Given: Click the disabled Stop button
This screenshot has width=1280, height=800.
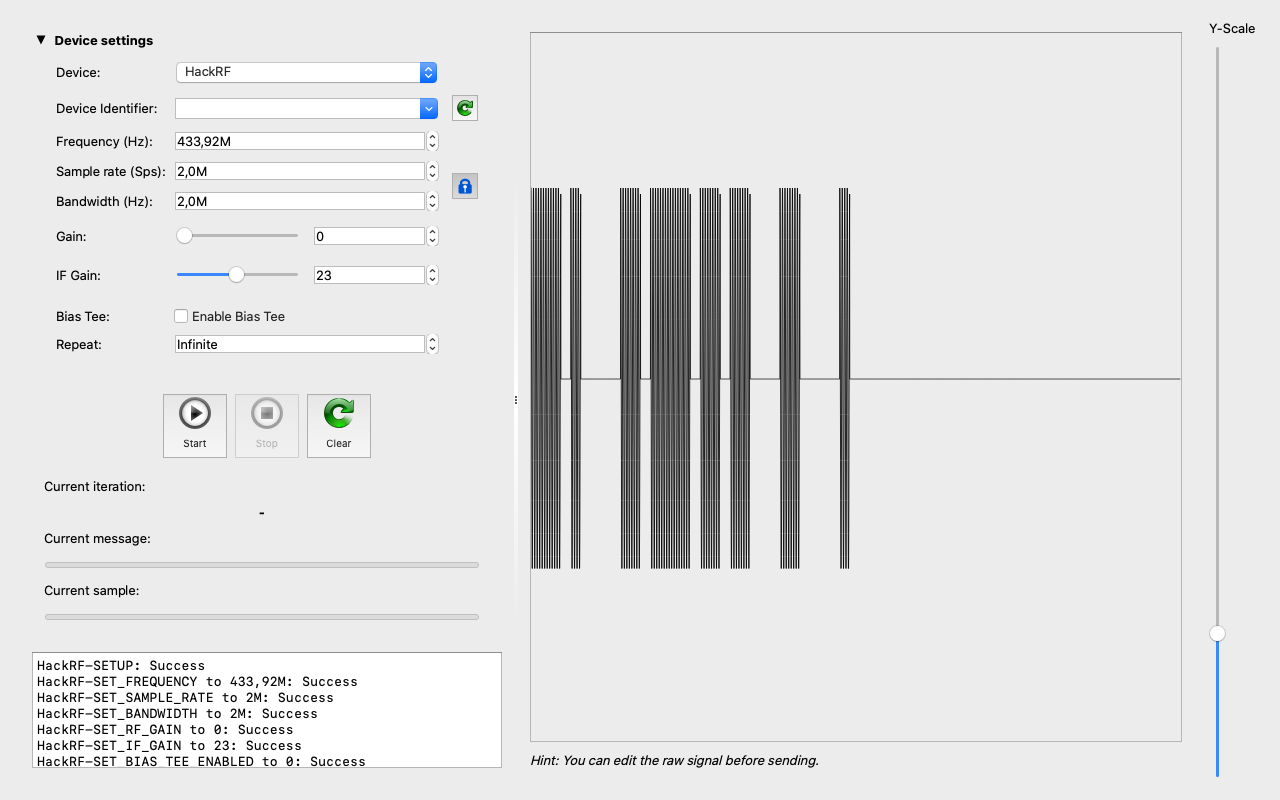Looking at the screenshot, I should [x=267, y=425].
